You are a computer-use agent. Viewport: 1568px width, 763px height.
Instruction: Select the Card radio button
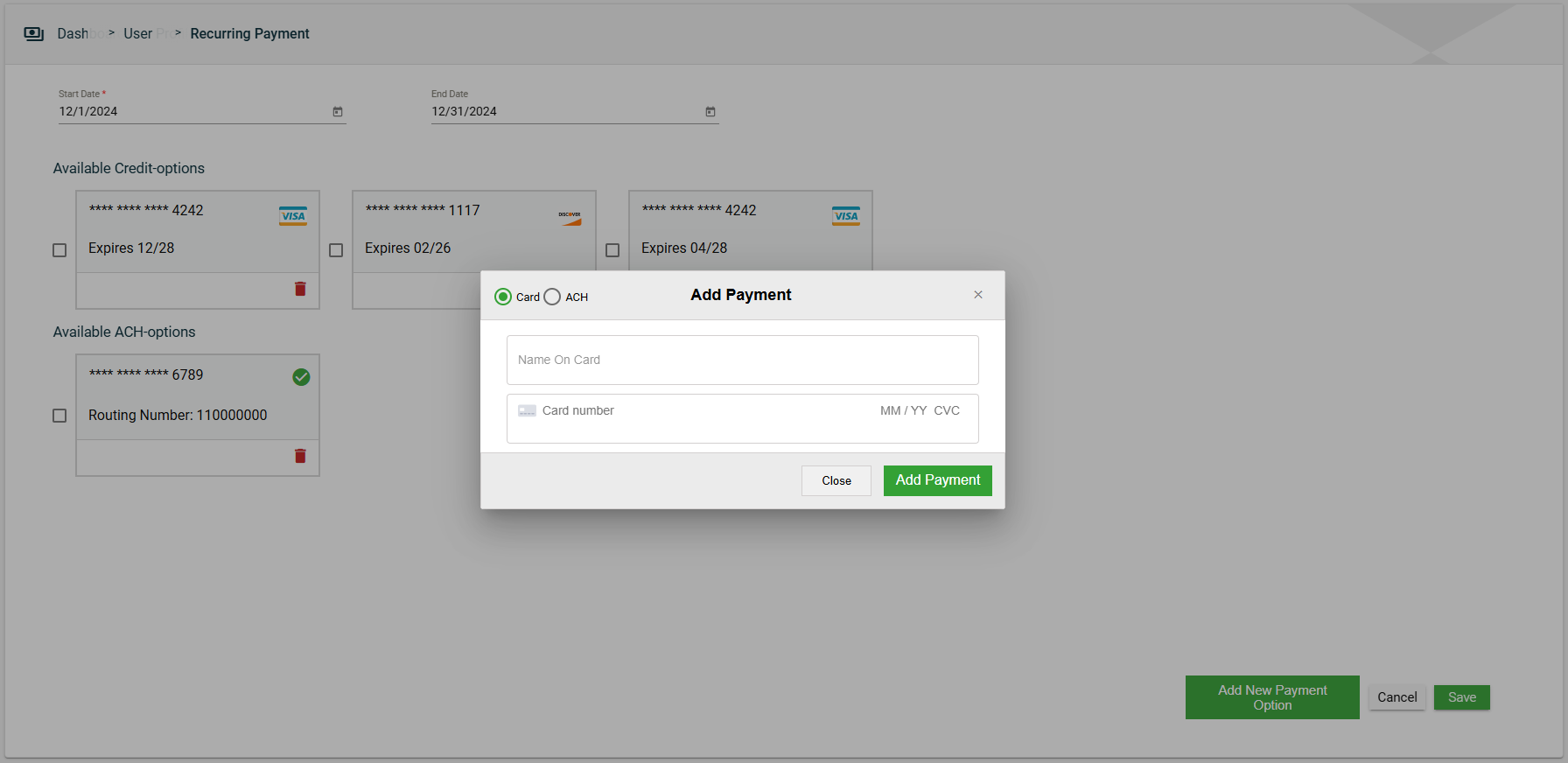pos(503,297)
